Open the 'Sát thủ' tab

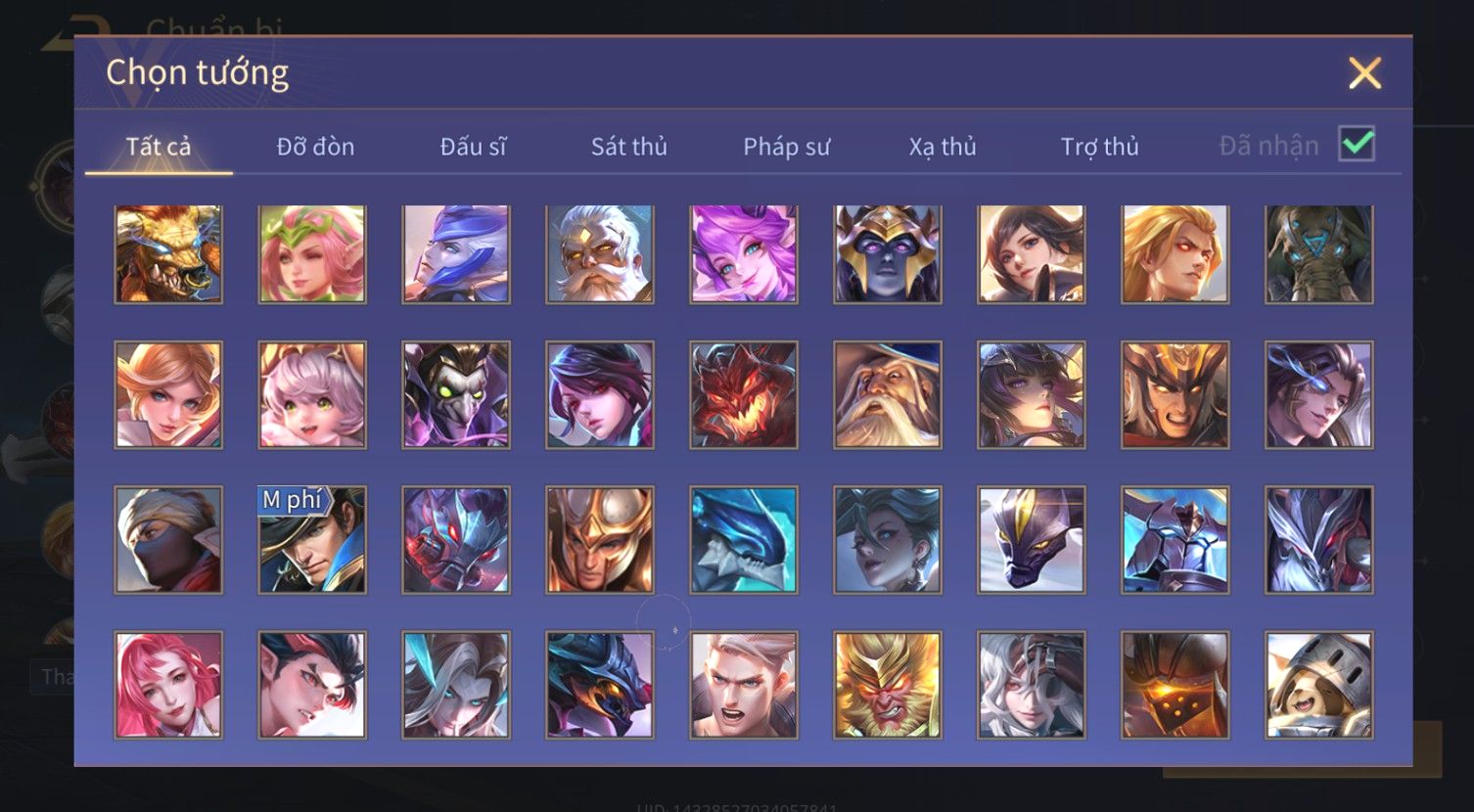(x=629, y=147)
